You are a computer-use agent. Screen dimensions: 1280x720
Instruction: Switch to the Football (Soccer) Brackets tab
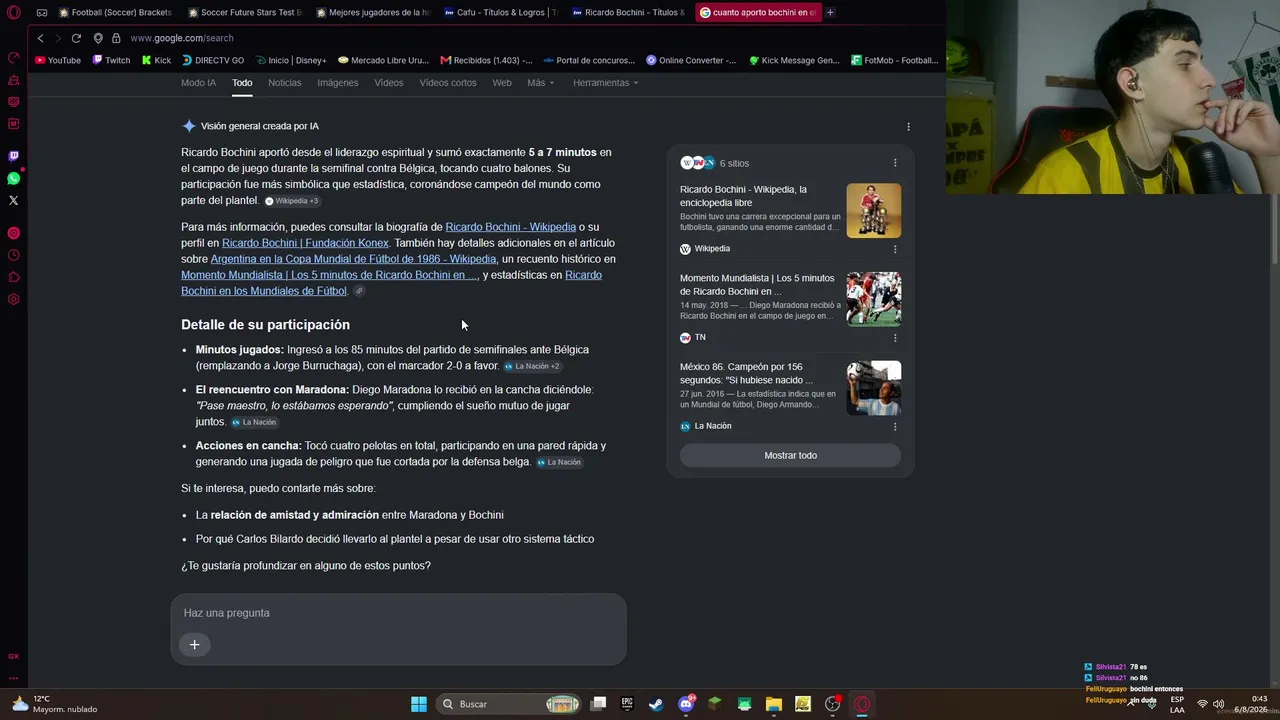coord(115,12)
